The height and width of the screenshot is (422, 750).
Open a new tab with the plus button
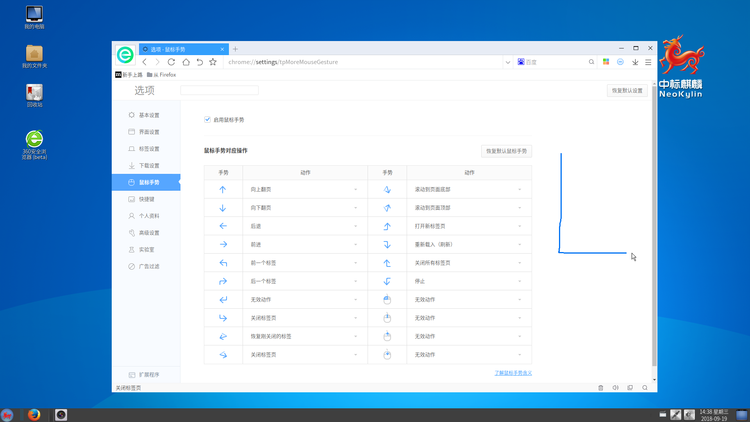[x=235, y=49]
